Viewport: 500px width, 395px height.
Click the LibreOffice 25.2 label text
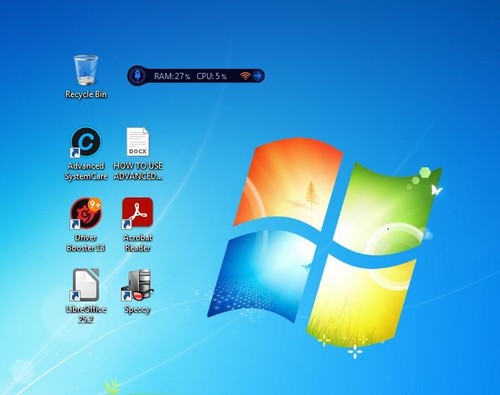(x=86, y=314)
